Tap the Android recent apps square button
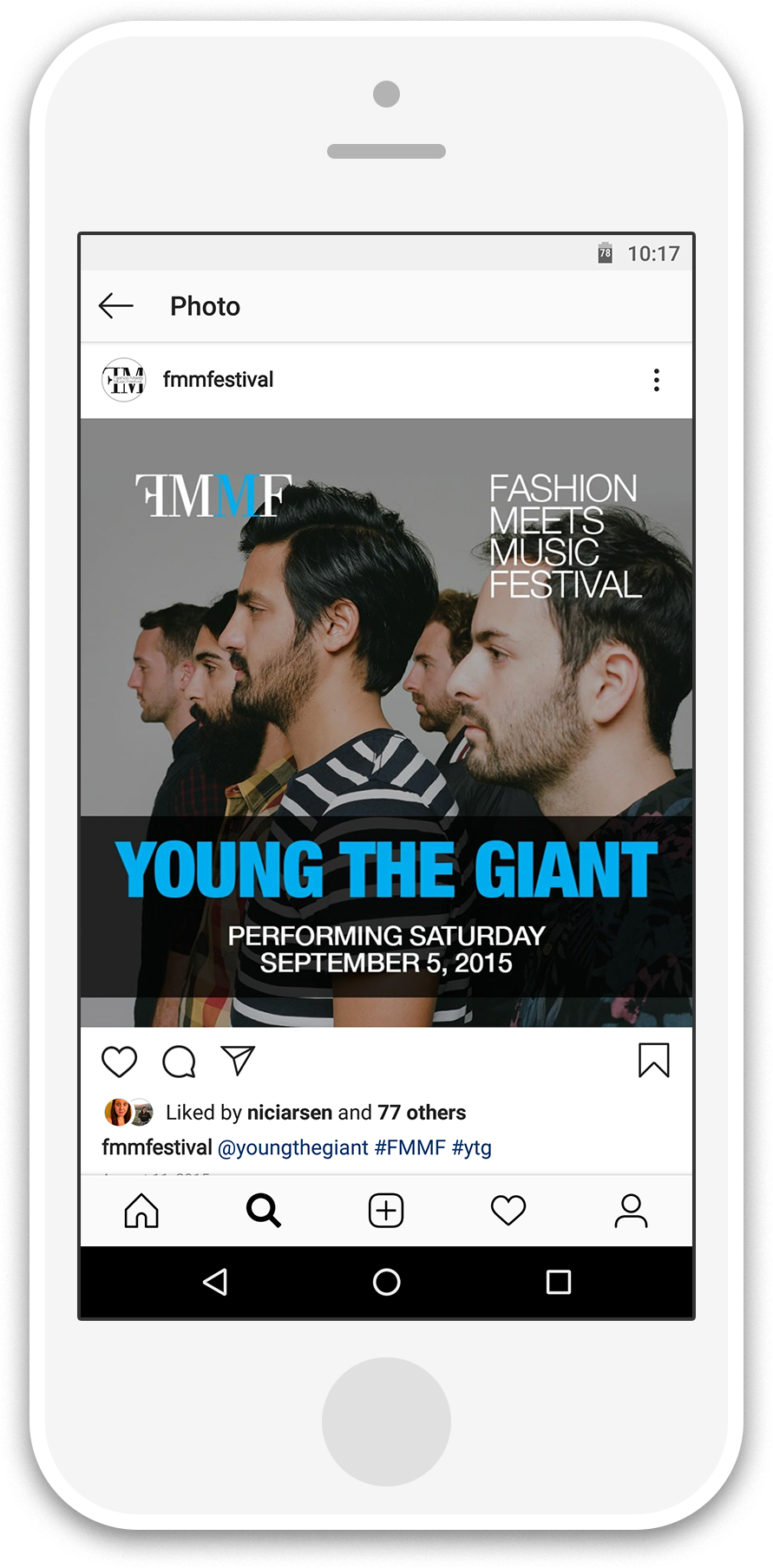 559,1282
